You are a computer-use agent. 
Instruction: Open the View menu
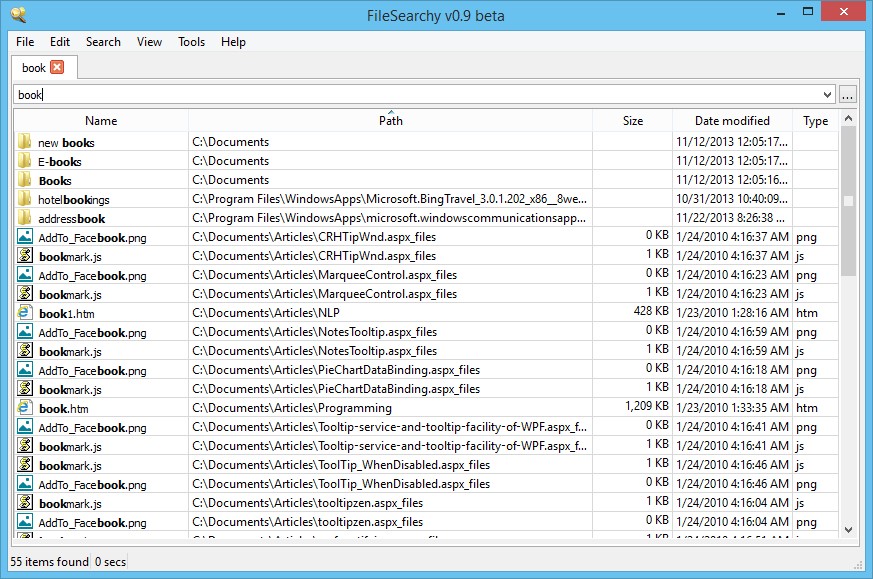[x=149, y=42]
